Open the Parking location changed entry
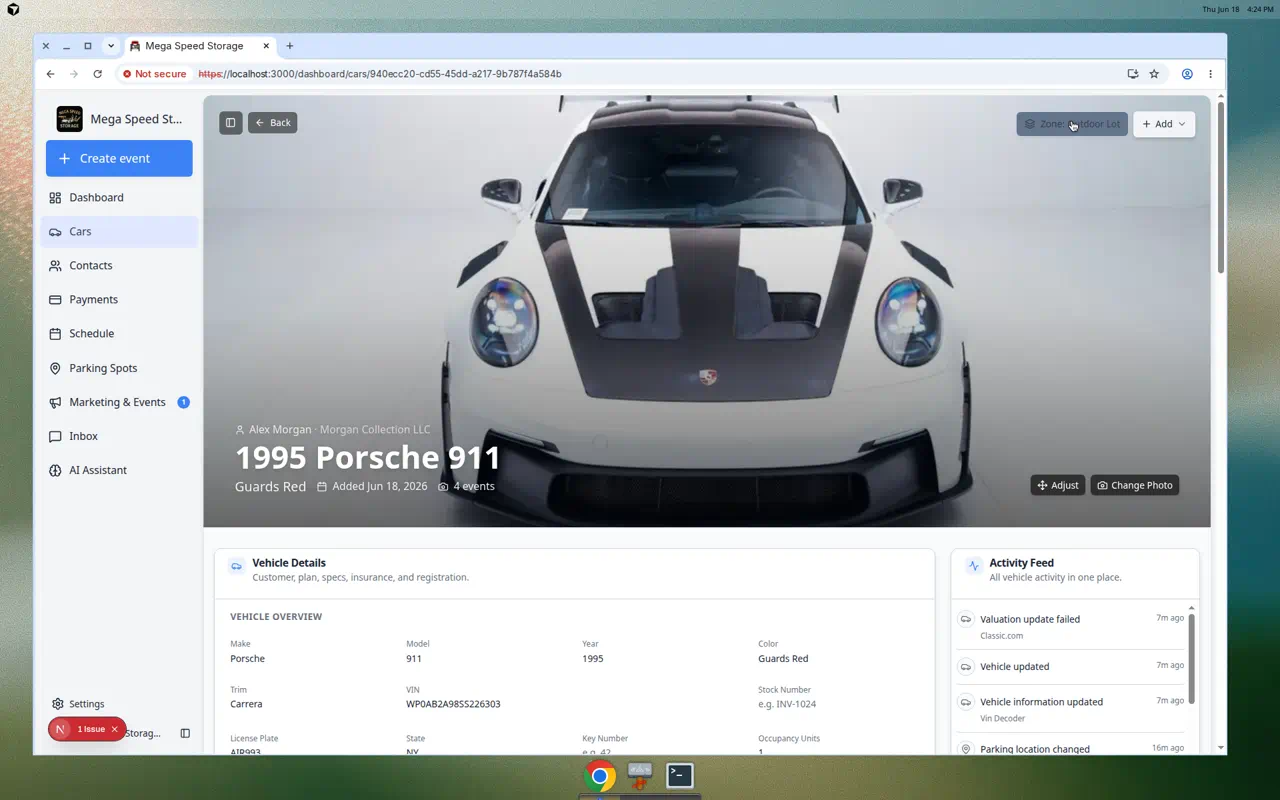 (x=1070, y=748)
